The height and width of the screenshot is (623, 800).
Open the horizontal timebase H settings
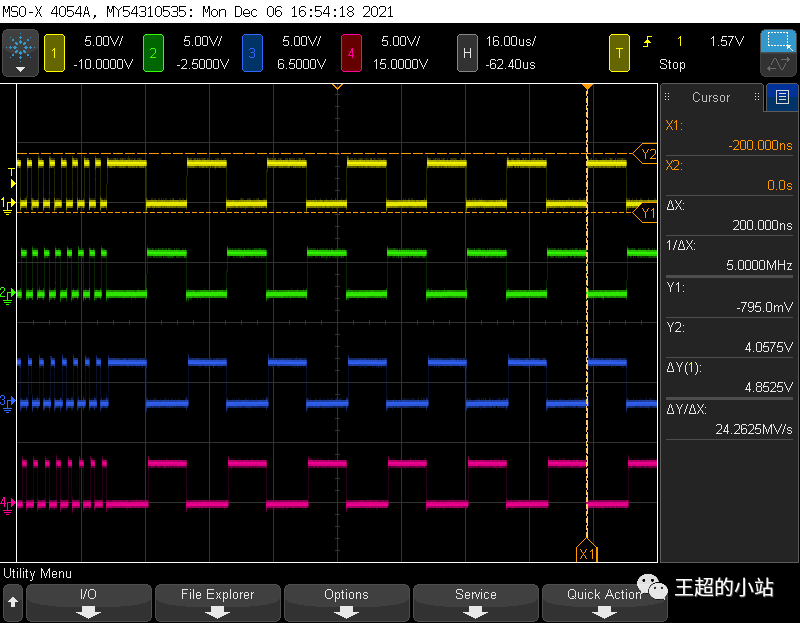coord(466,53)
